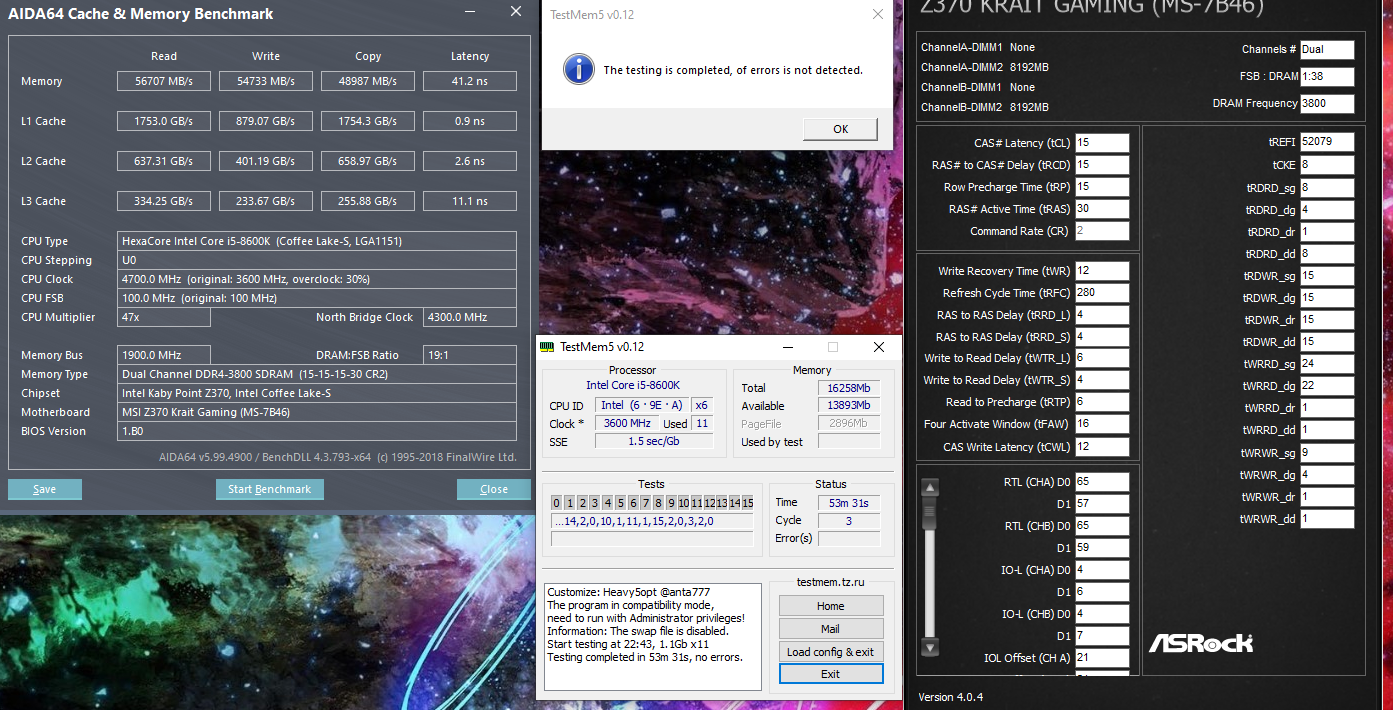
Task: Click the TestMem5 title bar app icon
Action: tap(547, 347)
